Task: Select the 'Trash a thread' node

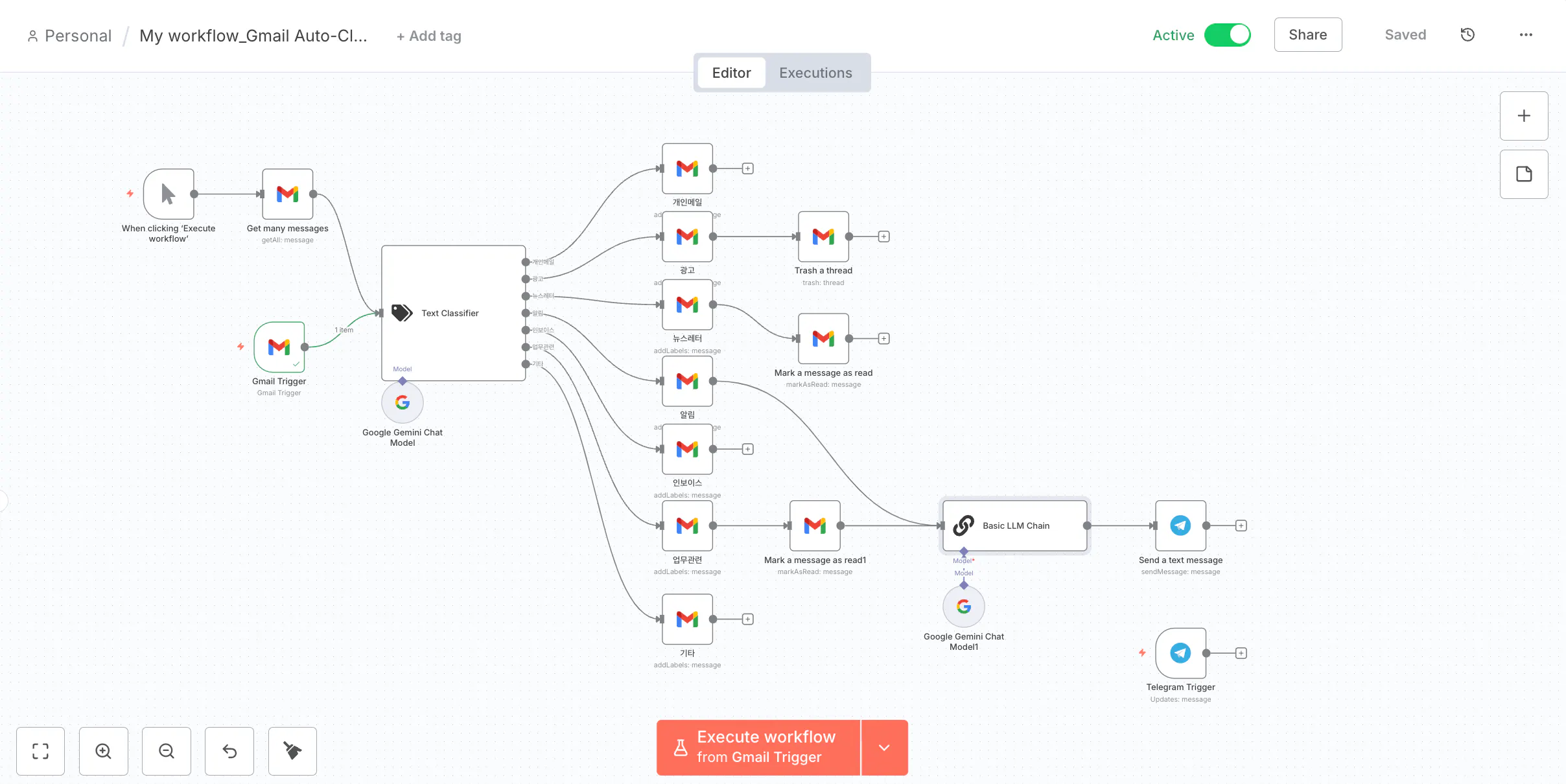Action: pyautogui.click(x=823, y=236)
